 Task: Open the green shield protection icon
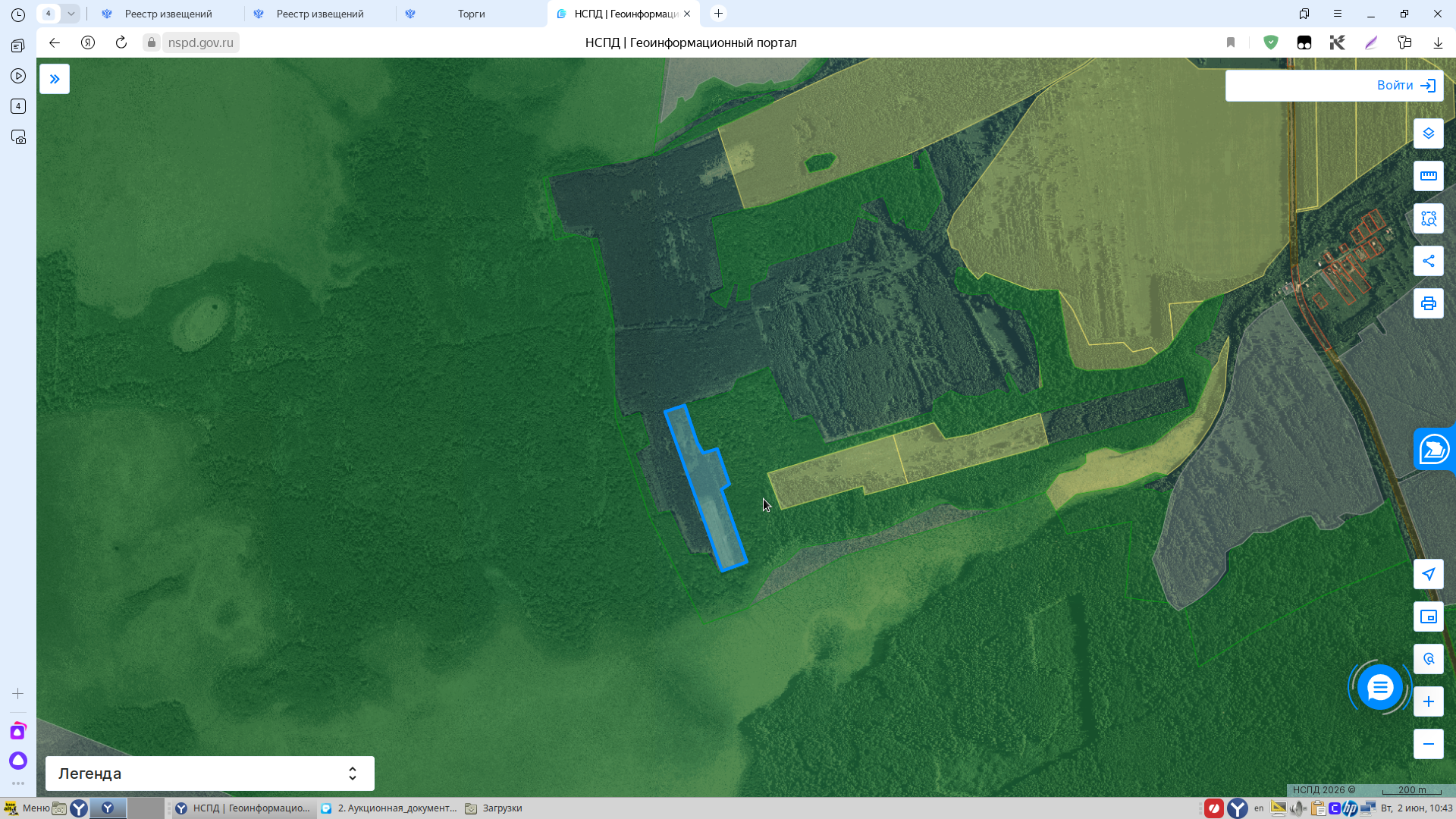pyautogui.click(x=1271, y=42)
